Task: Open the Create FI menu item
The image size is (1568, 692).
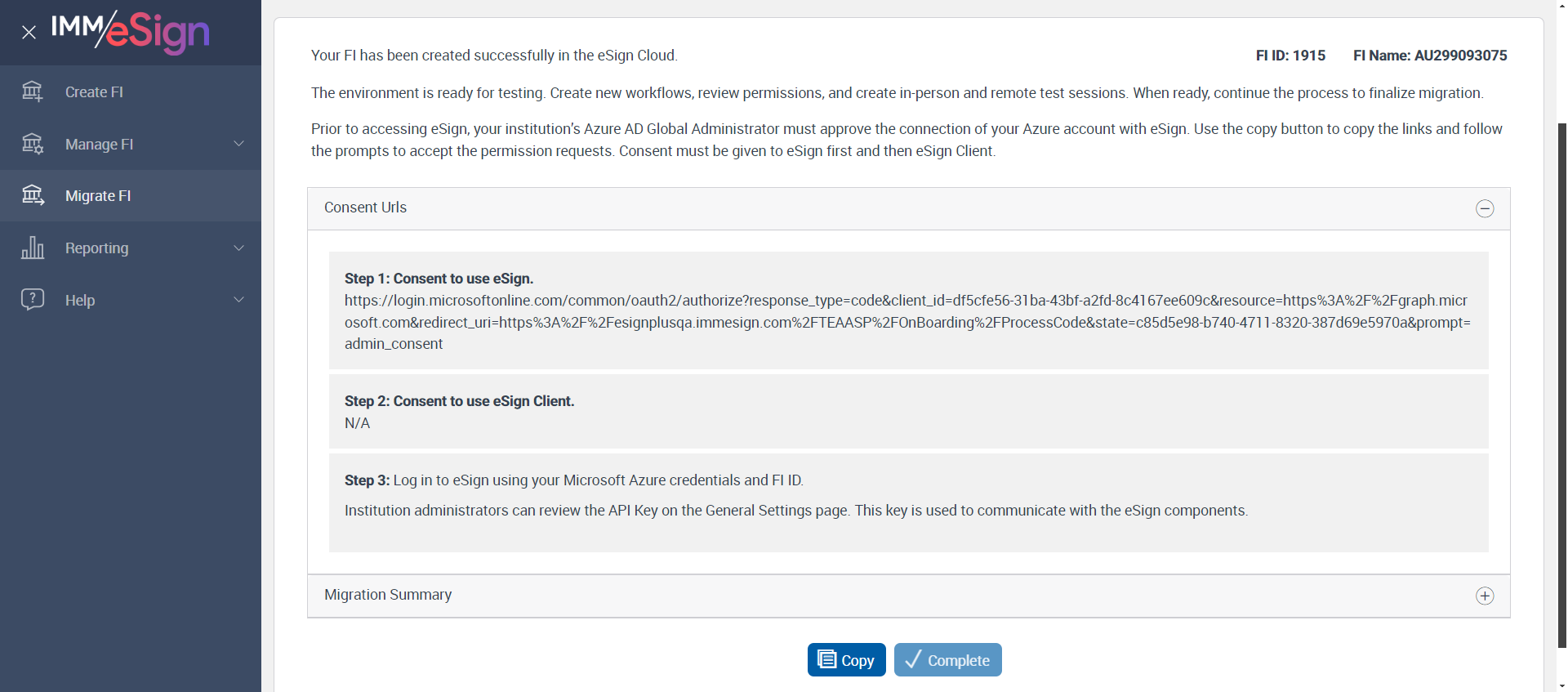Action: coord(94,92)
